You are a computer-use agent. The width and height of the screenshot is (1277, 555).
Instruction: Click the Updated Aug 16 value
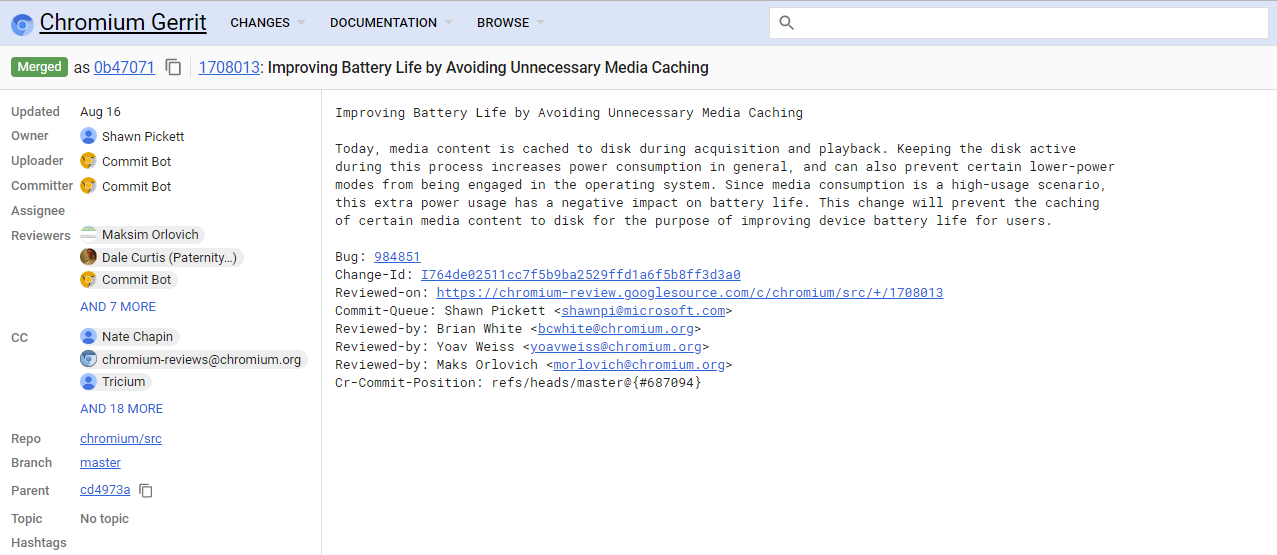click(x=100, y=112)
